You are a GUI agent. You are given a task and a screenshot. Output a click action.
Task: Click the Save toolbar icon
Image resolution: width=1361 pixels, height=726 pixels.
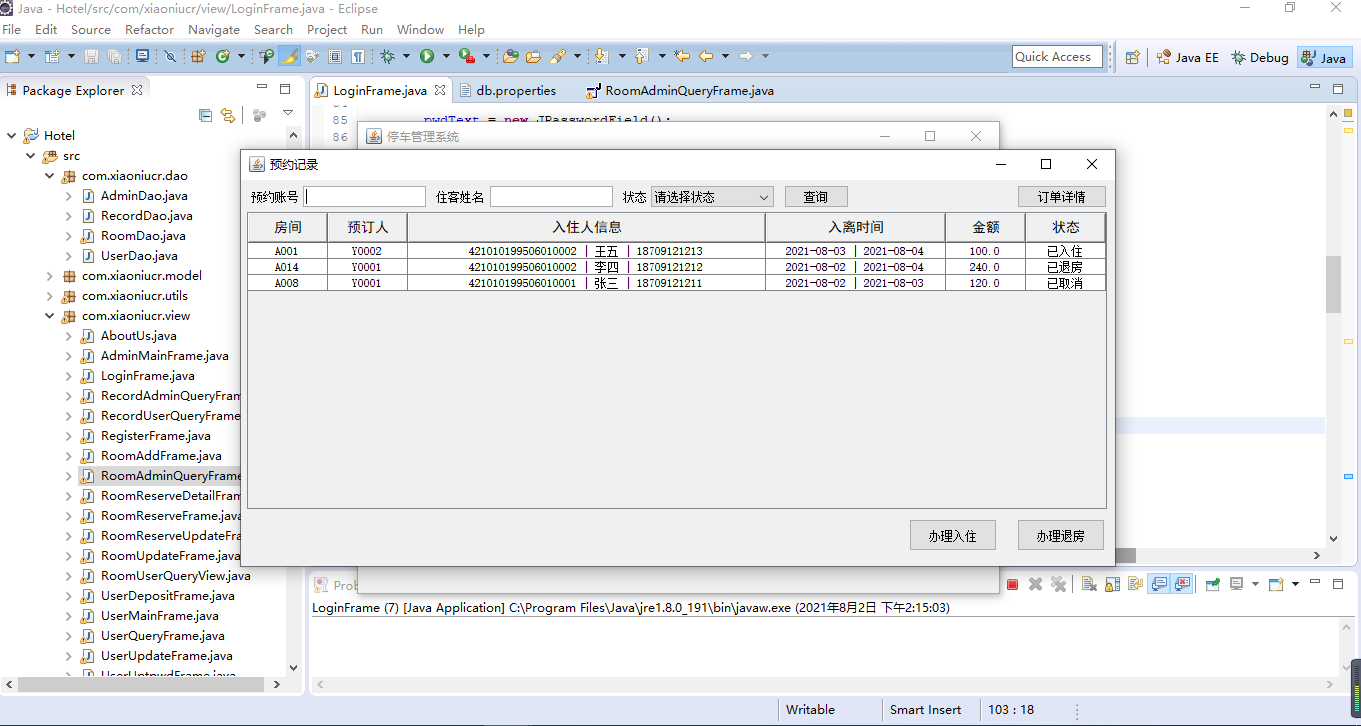91,57
